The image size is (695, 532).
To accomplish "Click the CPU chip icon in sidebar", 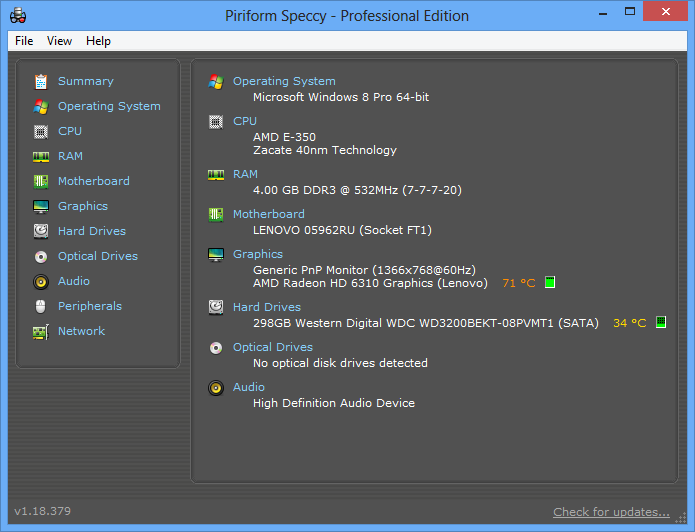I will pos(41,131).
